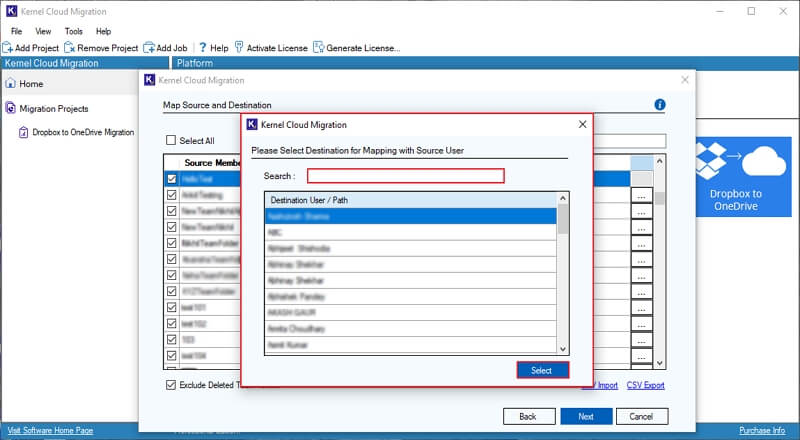Open the Help menu in the menu bar
This screenshot has width=800, height=440.
pyautogui.click(x=104, y=31)
